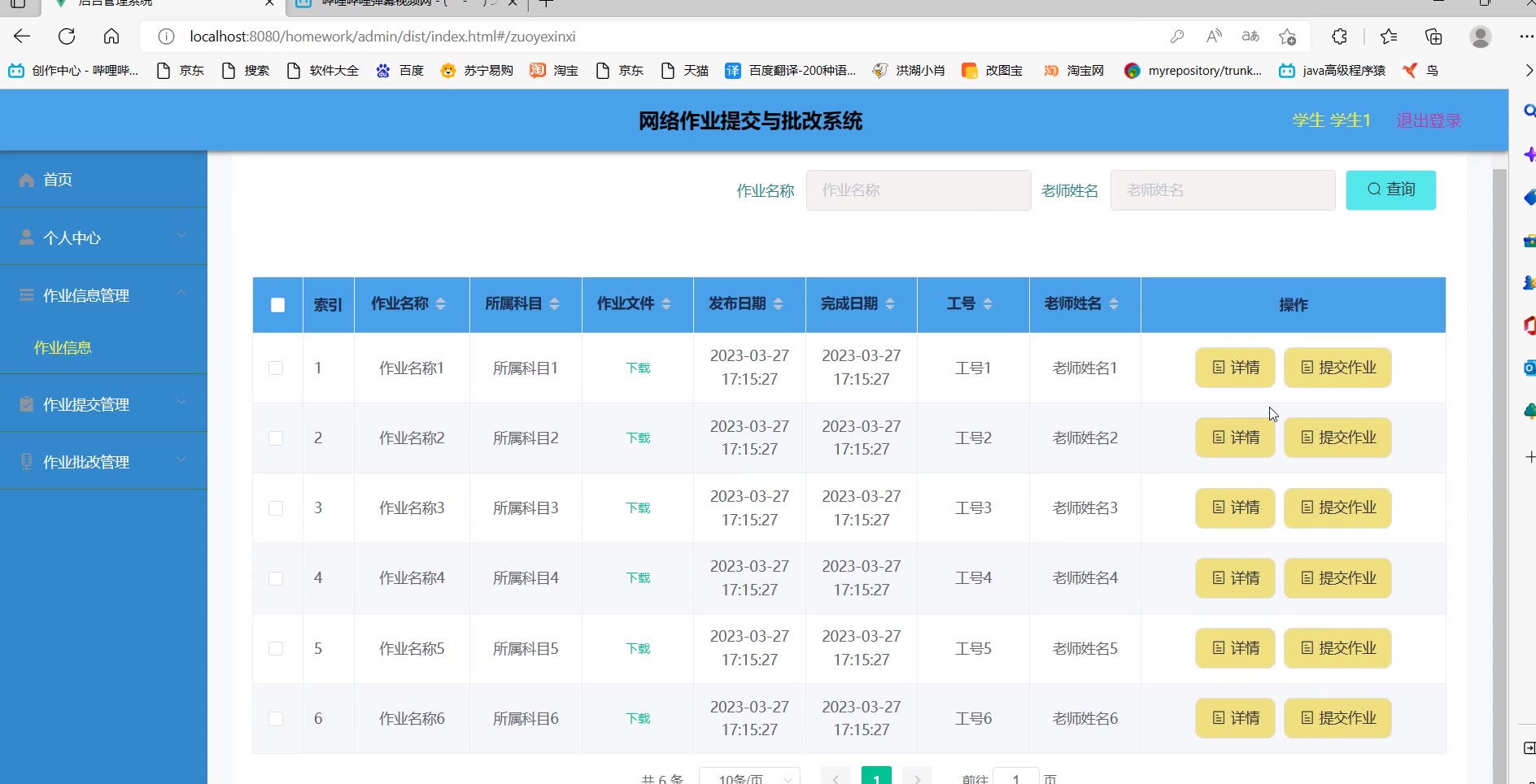Sort the table by 所属科目 column
This screenshot has width=1536, height=784.
pos(554,304)
